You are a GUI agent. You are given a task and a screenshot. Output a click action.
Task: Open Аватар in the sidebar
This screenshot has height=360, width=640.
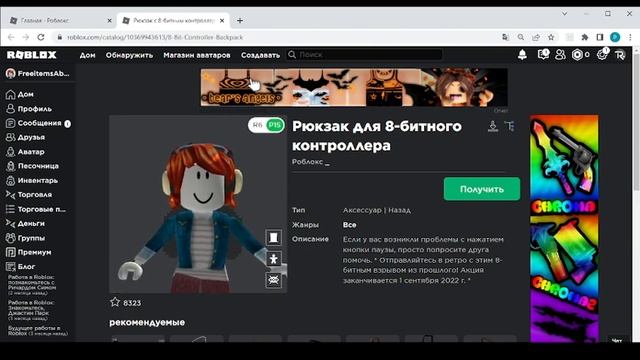(x=31, y=151)
